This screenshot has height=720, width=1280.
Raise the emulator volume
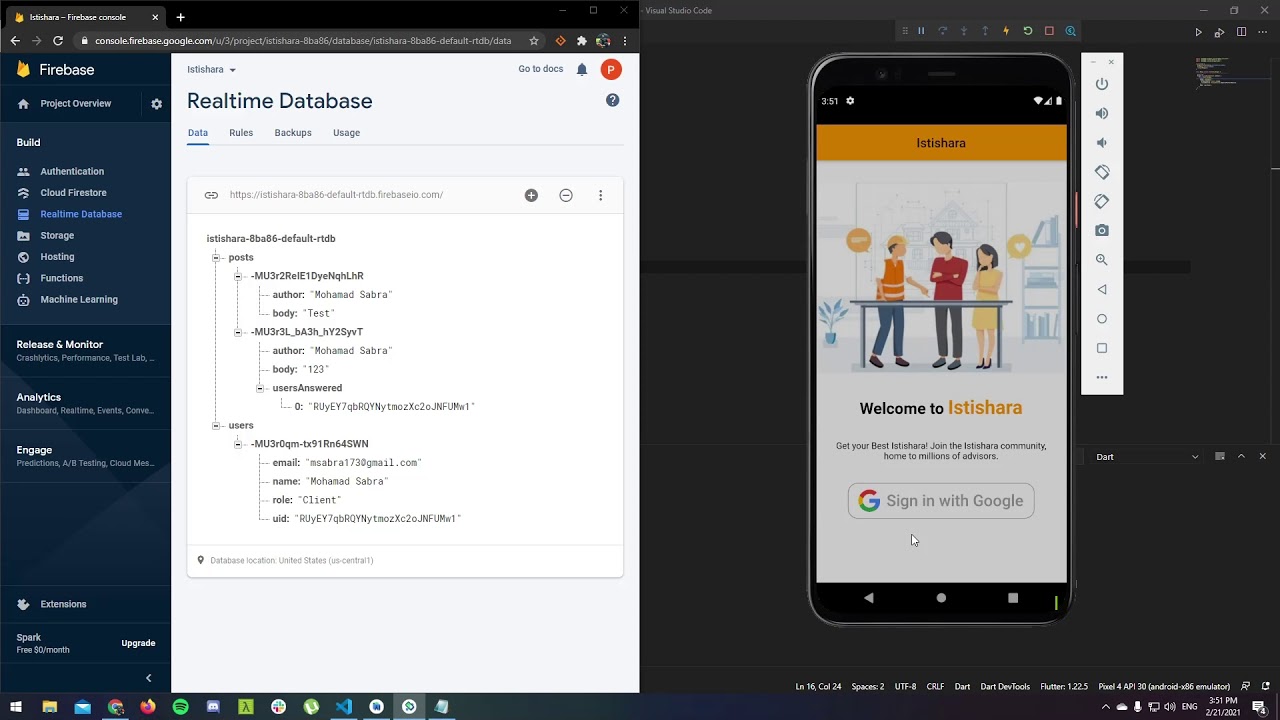tap(1102, 113)
